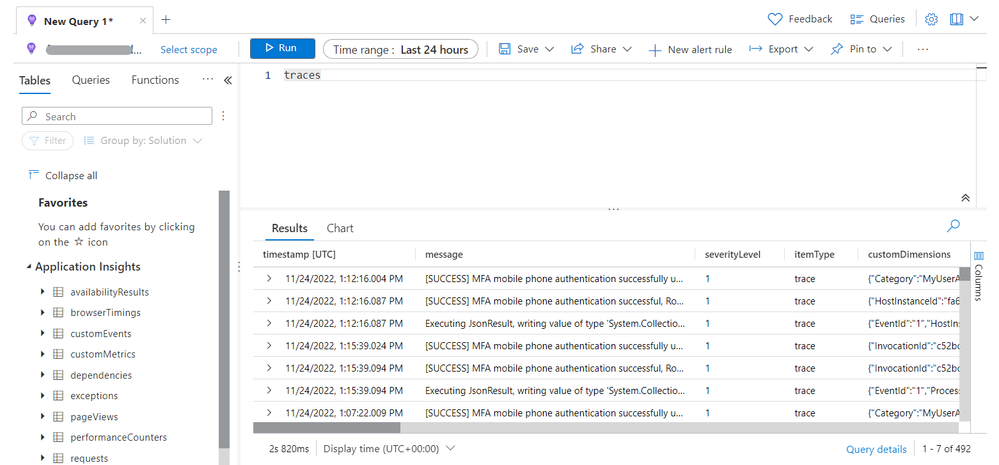
Task: Open search options vertical ellipsis
Action: (x=223, y=116)
